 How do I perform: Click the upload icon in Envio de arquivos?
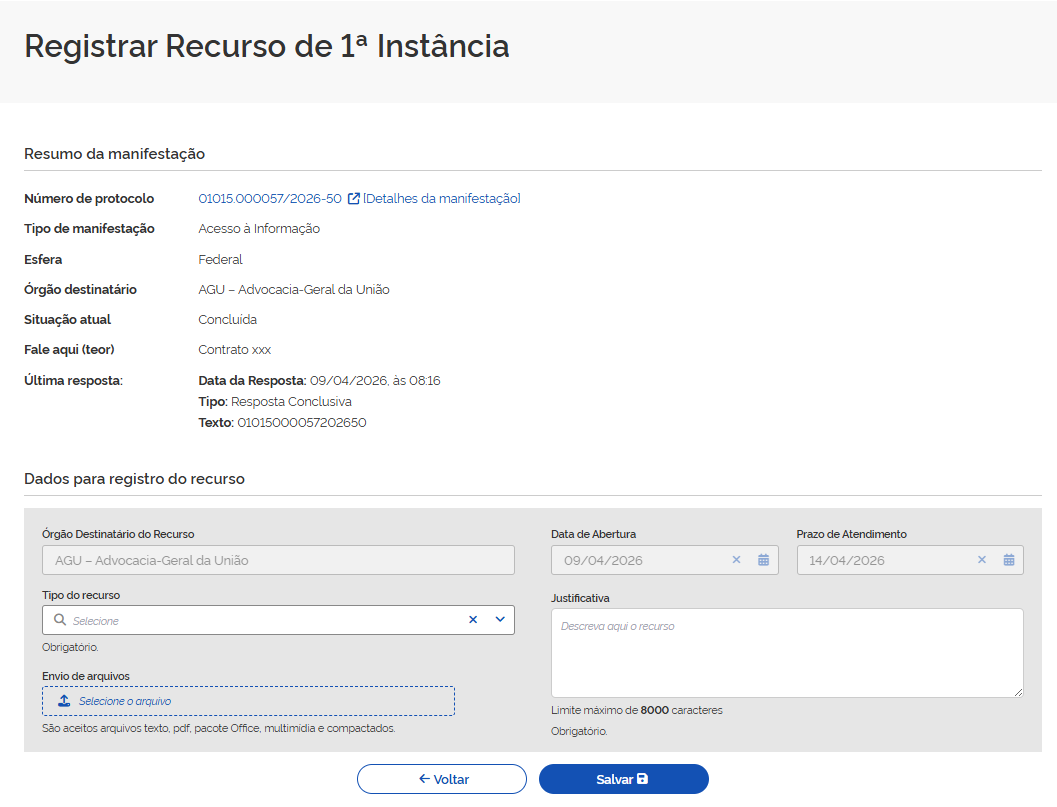click(x=64, y=701)
